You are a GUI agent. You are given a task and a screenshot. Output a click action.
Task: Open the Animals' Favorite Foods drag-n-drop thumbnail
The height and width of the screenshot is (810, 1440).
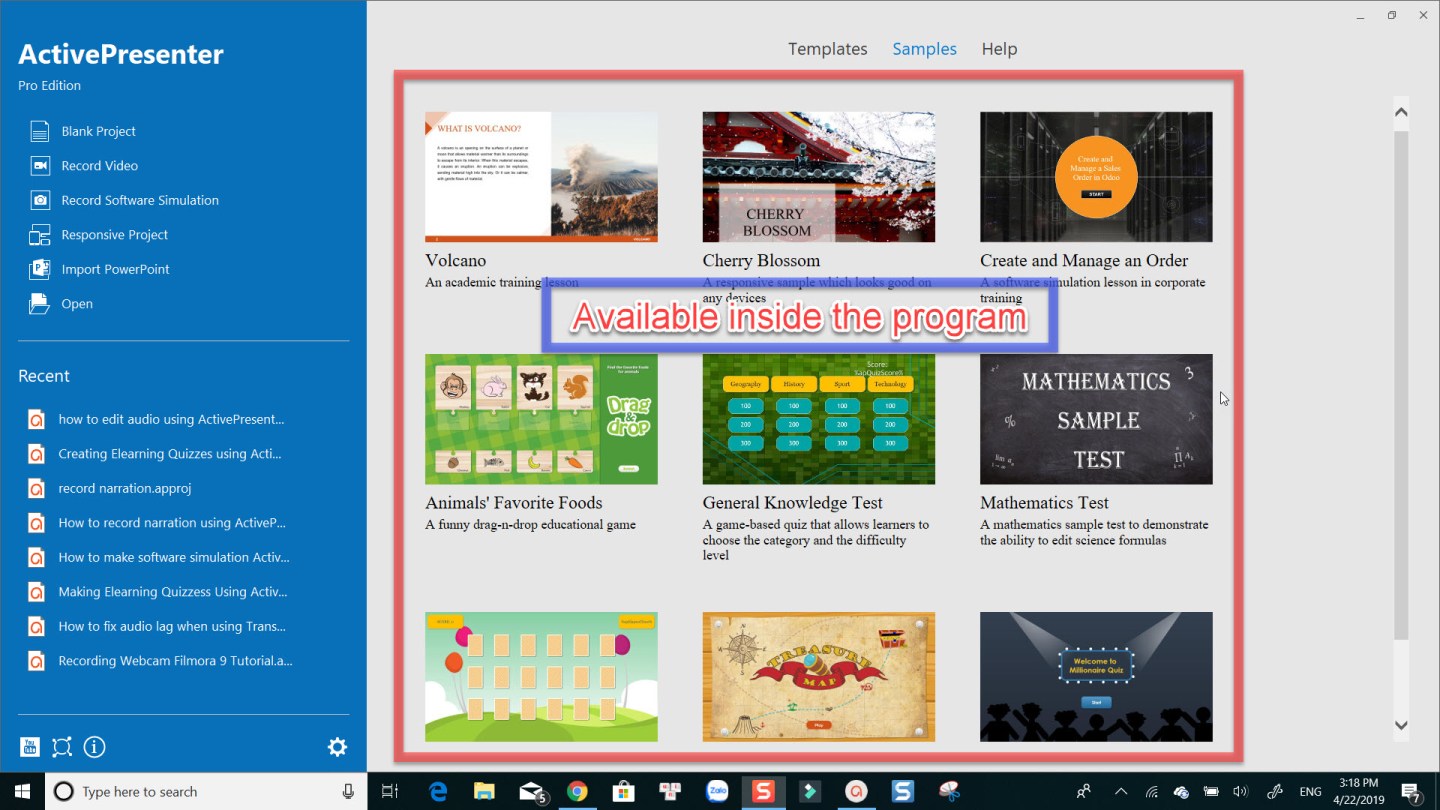[541, 419]
